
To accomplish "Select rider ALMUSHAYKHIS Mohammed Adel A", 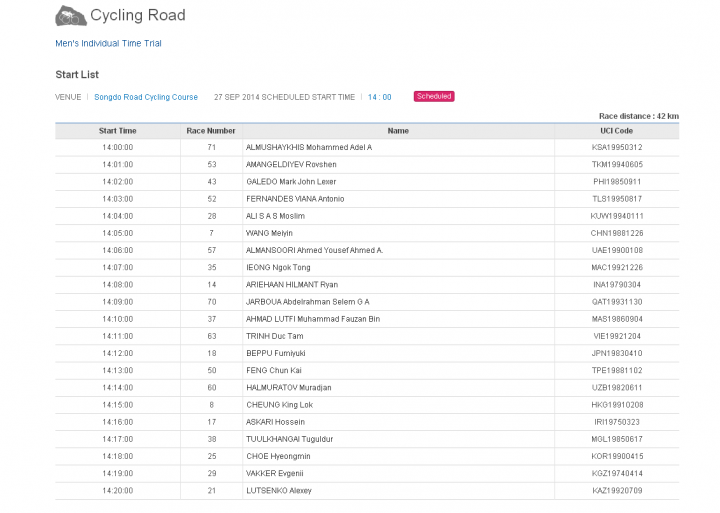I will point(309,147).
